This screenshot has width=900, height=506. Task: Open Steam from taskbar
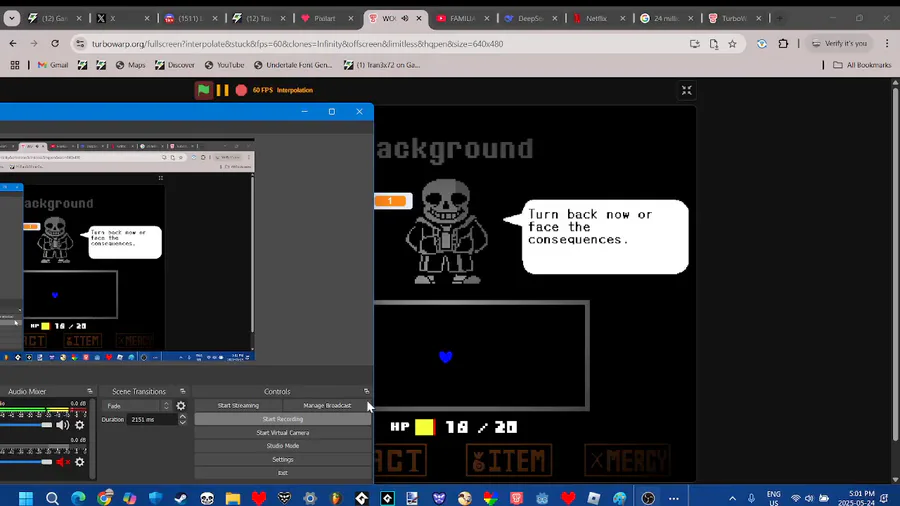[x=181, y=498]
